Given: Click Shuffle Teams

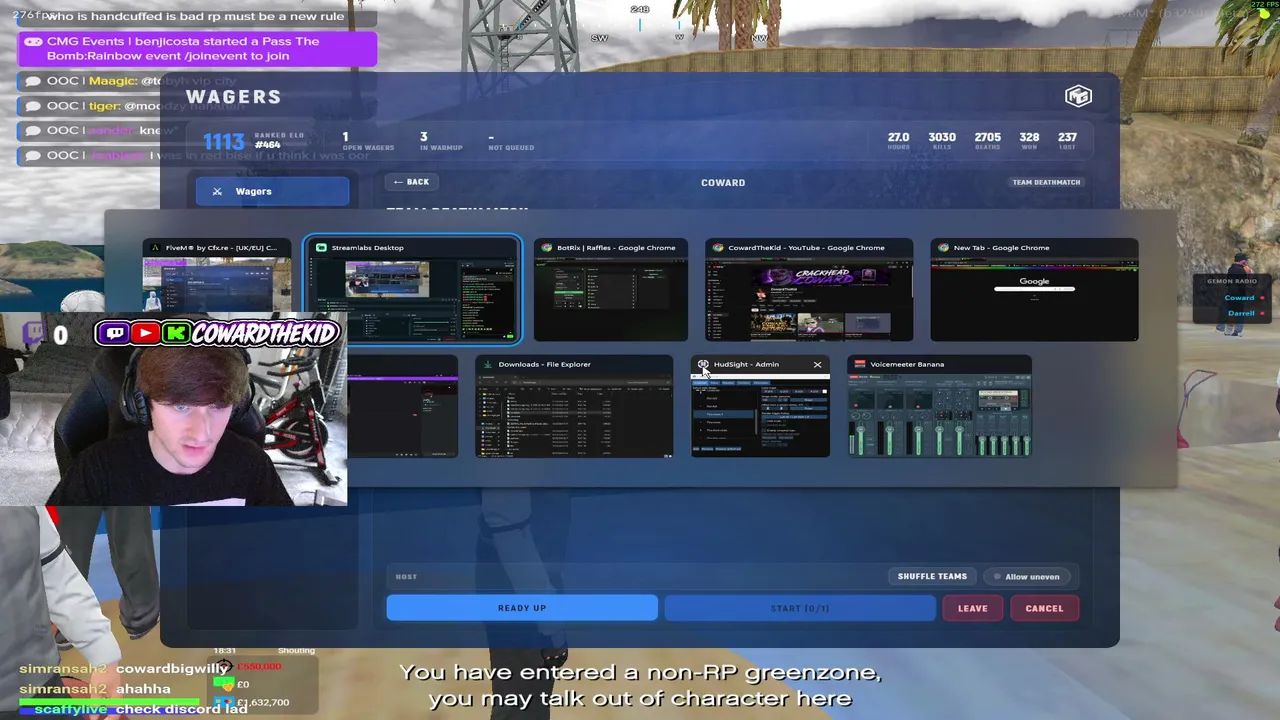Looking at the screenshot, I should coord(932,576).
